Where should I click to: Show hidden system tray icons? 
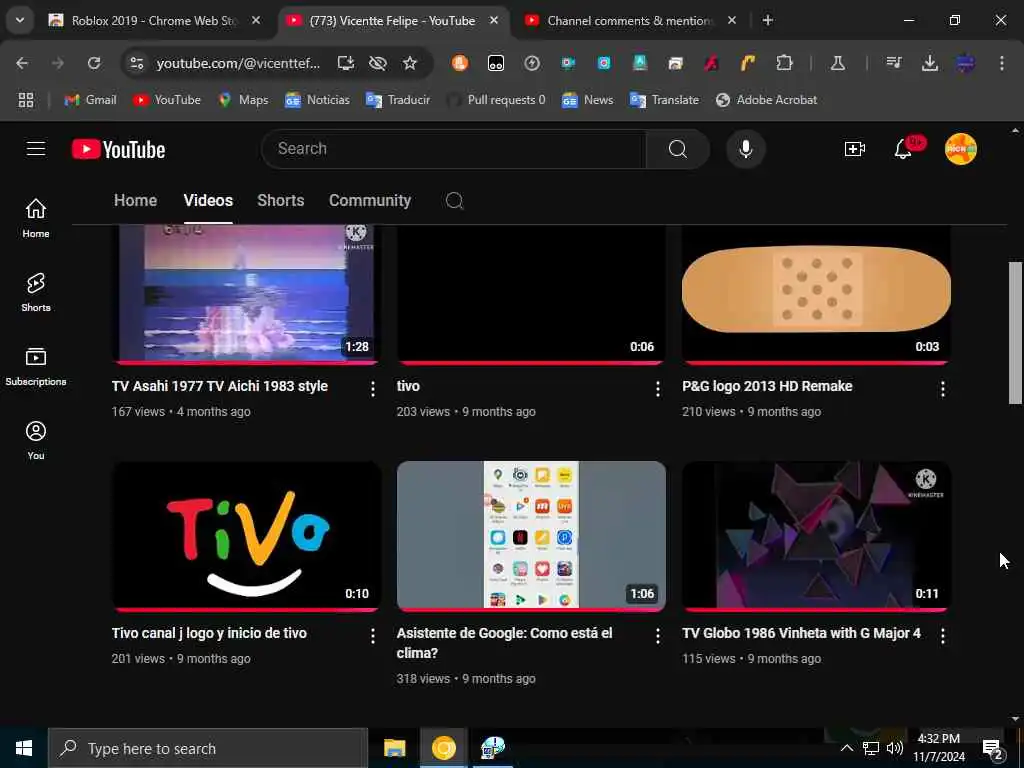(846, 748)
